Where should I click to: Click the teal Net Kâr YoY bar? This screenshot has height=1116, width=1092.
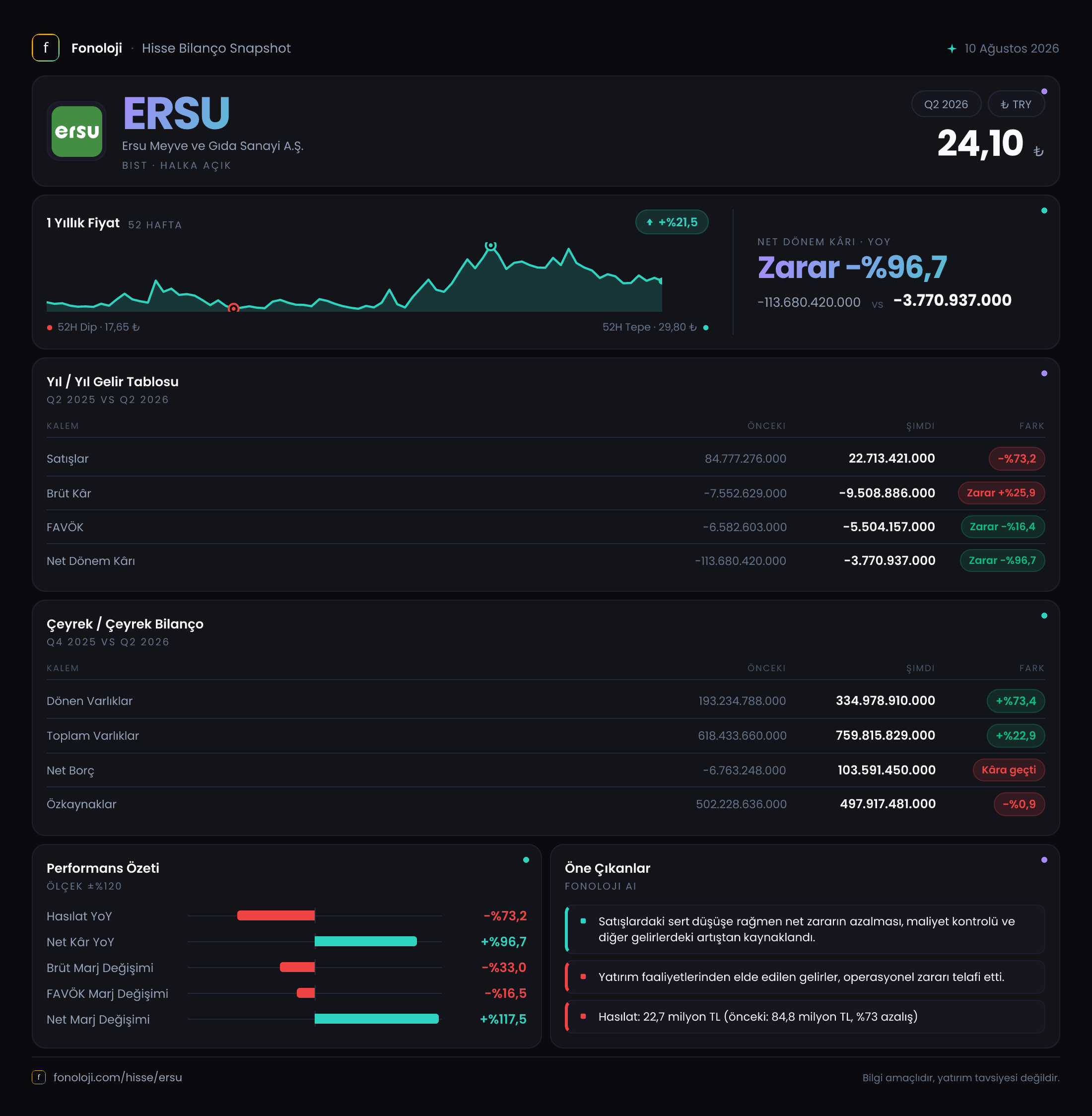[x=366, y=941]
